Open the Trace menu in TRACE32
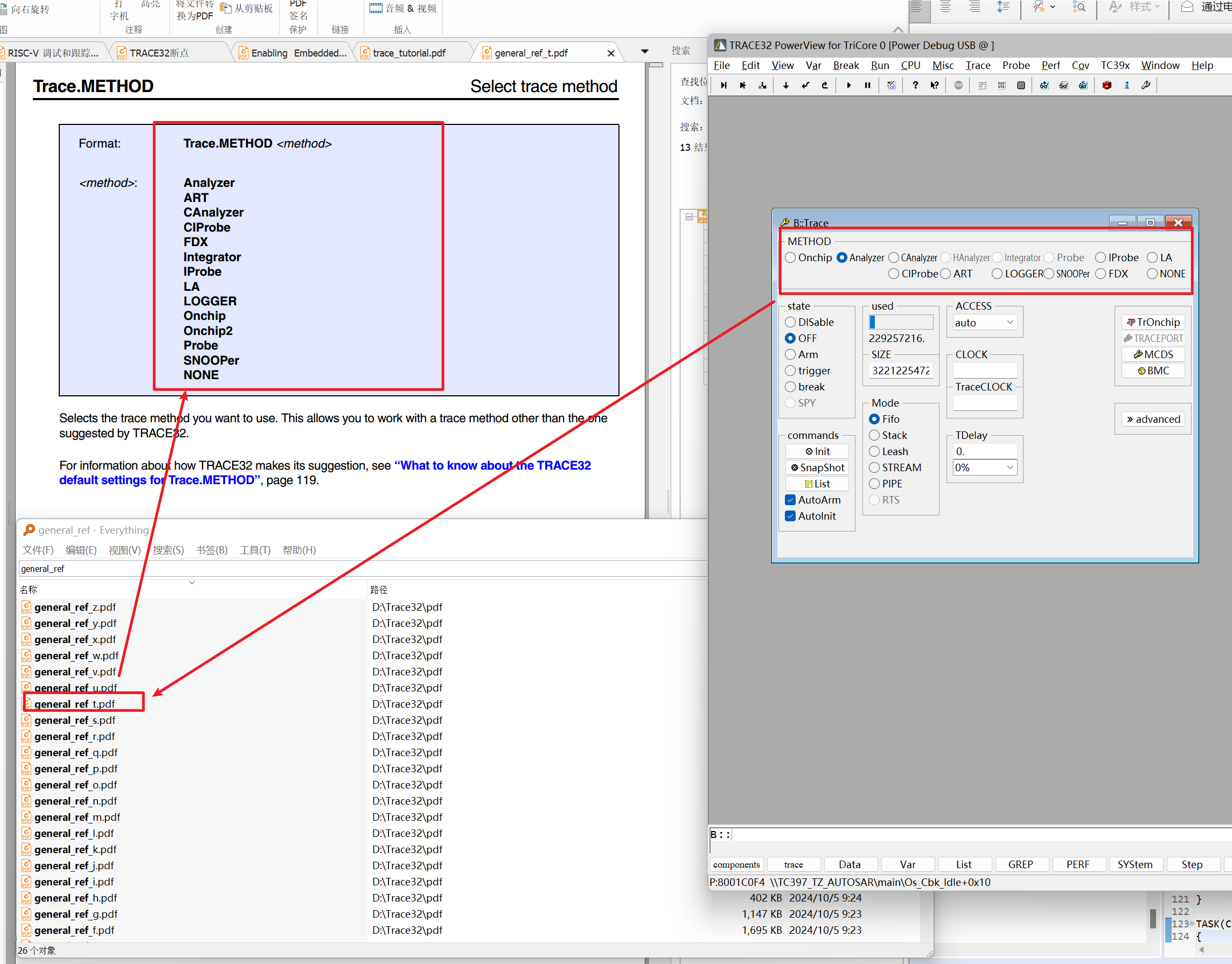The width and height of the screenshot is (1232, 964). point(978,66)
